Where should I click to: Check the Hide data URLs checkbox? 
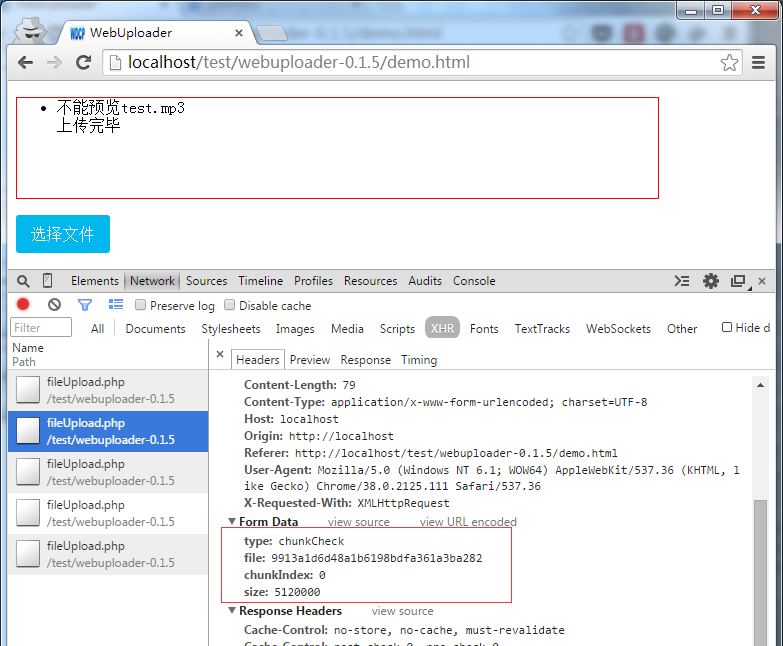click(727, 327)
